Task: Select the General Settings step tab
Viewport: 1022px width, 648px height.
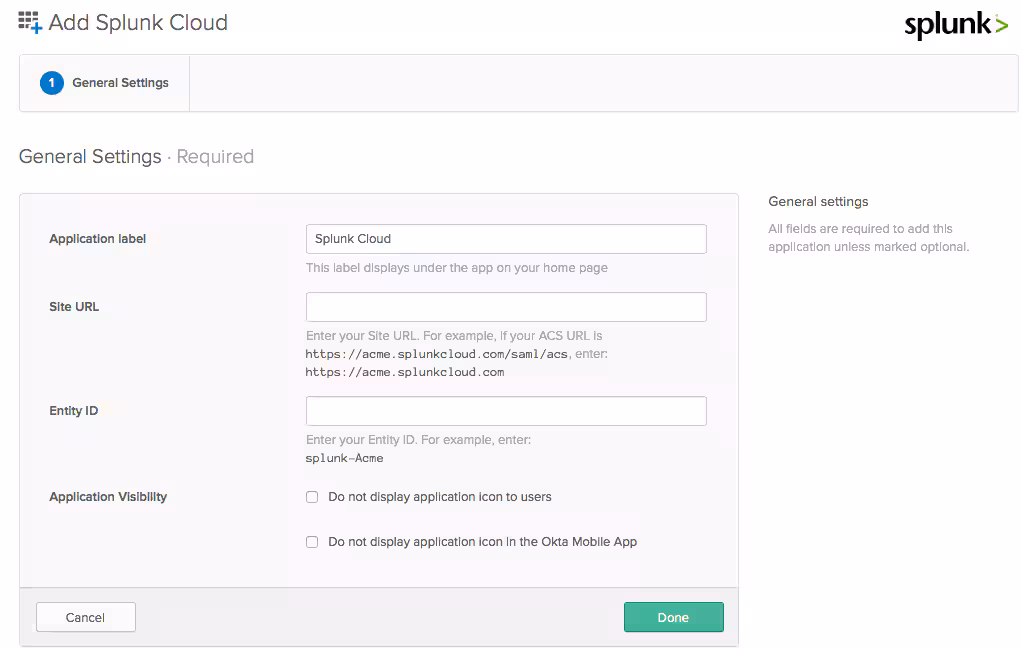Action: [x=120, y=83]
